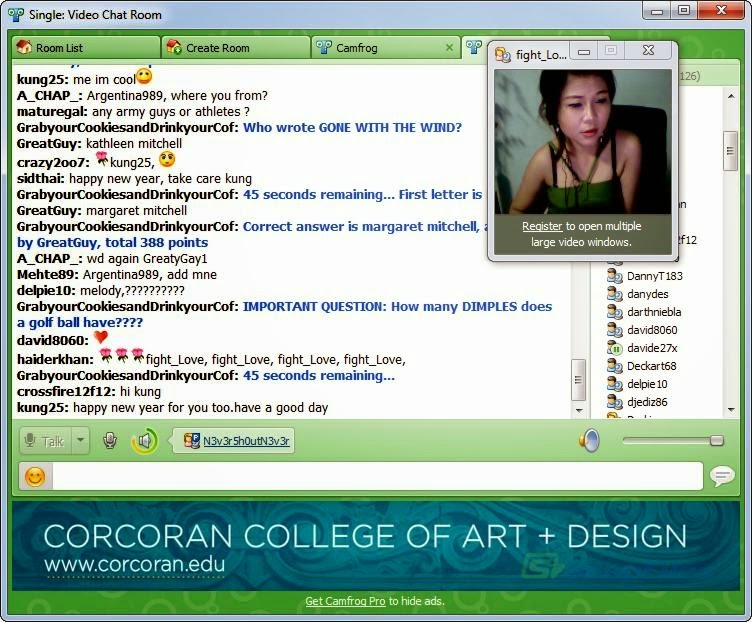Viewport: 752px width, 622px height.
Task: Click the Camfrog tab logo icon
Action: 324,47
